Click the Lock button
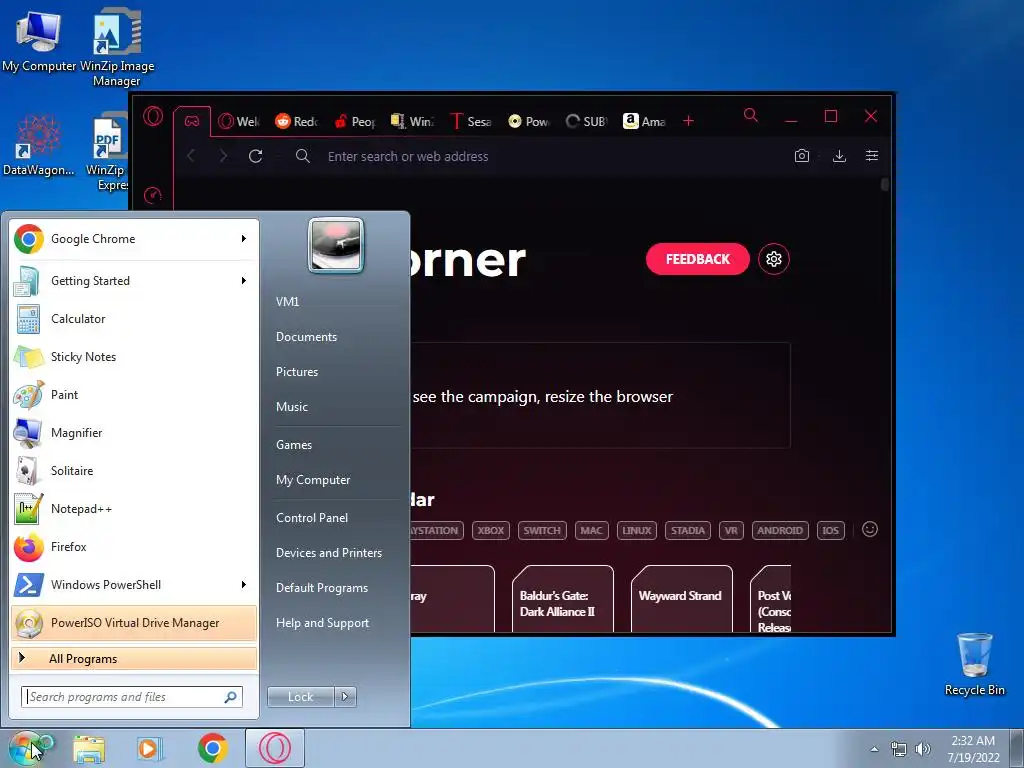Image resolution: width=1024 pixels, height=768 pixels. pos(300,697)
